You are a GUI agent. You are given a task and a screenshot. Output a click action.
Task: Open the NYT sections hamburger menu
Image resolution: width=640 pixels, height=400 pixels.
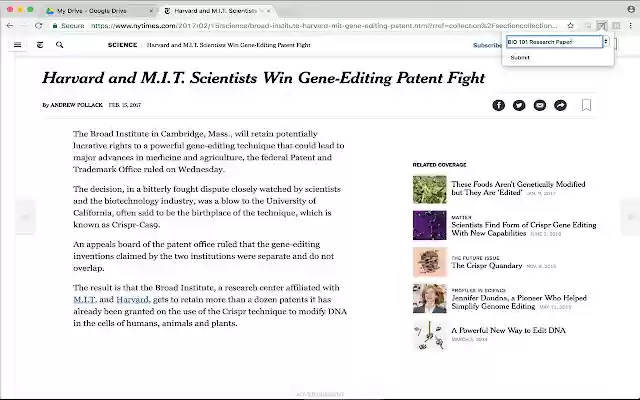(18, 45)
